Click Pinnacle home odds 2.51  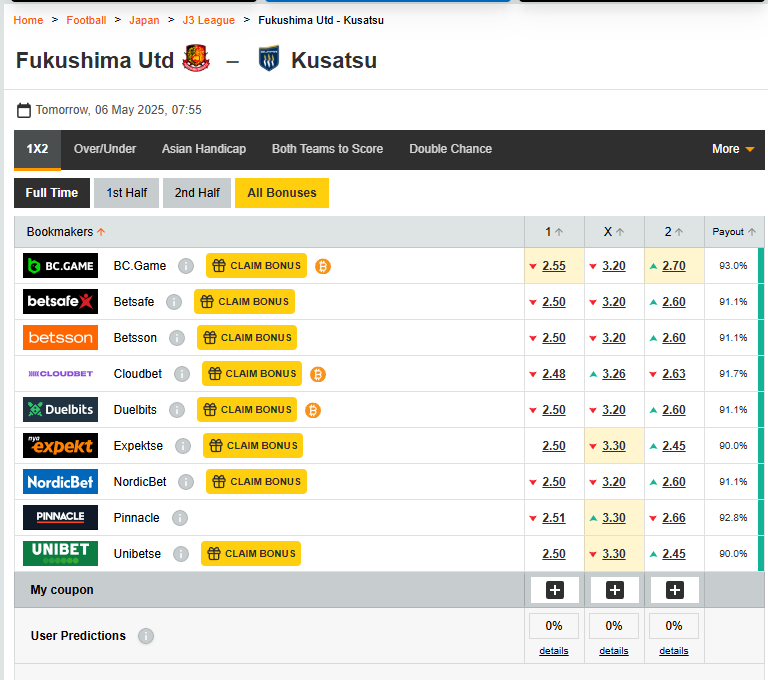pos(554,518)
